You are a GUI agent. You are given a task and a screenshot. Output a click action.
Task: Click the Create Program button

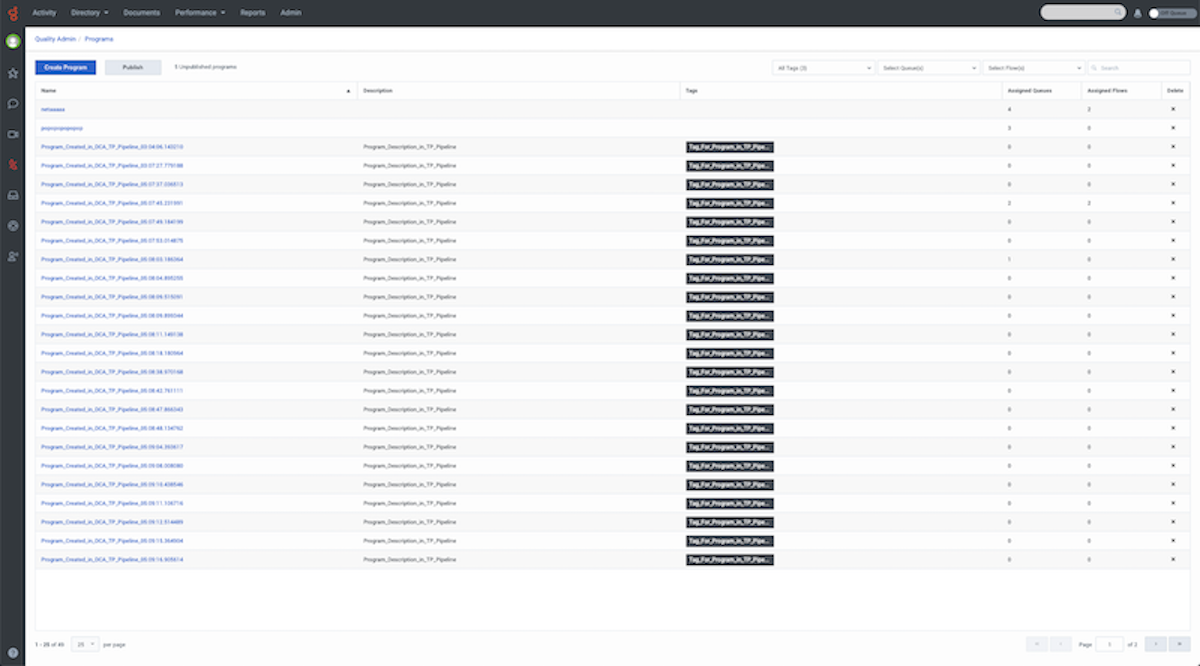point(66,68)
